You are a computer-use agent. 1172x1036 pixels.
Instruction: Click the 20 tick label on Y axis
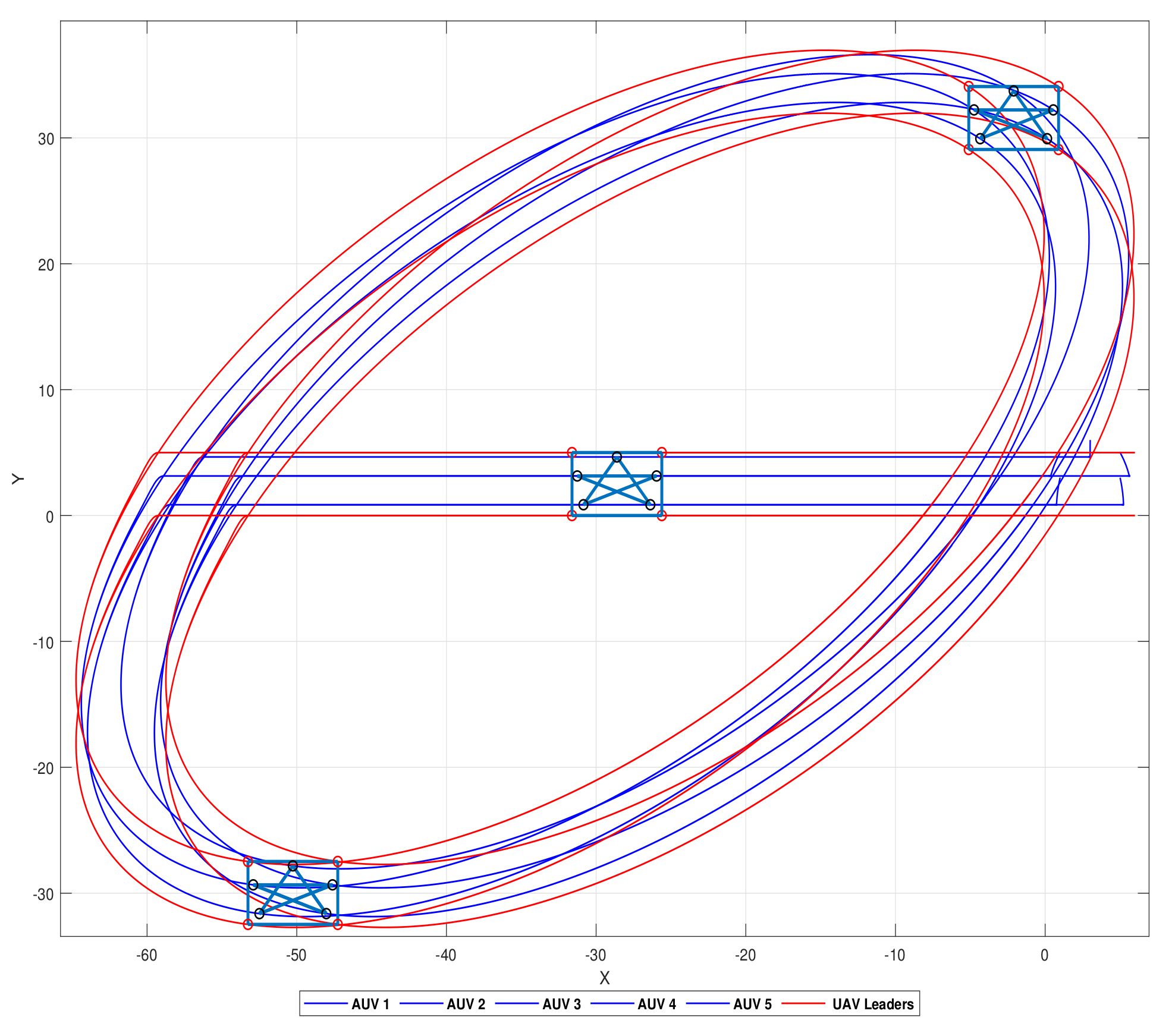coord(46,264)
